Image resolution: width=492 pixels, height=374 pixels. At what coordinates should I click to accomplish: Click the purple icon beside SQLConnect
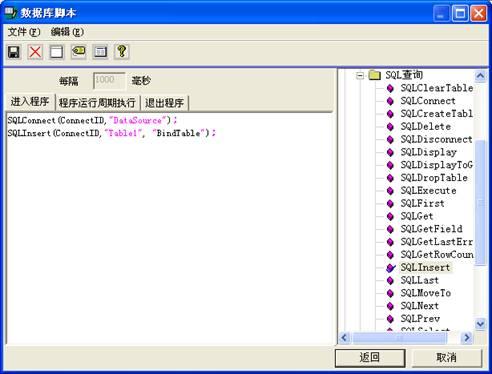(390, 101)
